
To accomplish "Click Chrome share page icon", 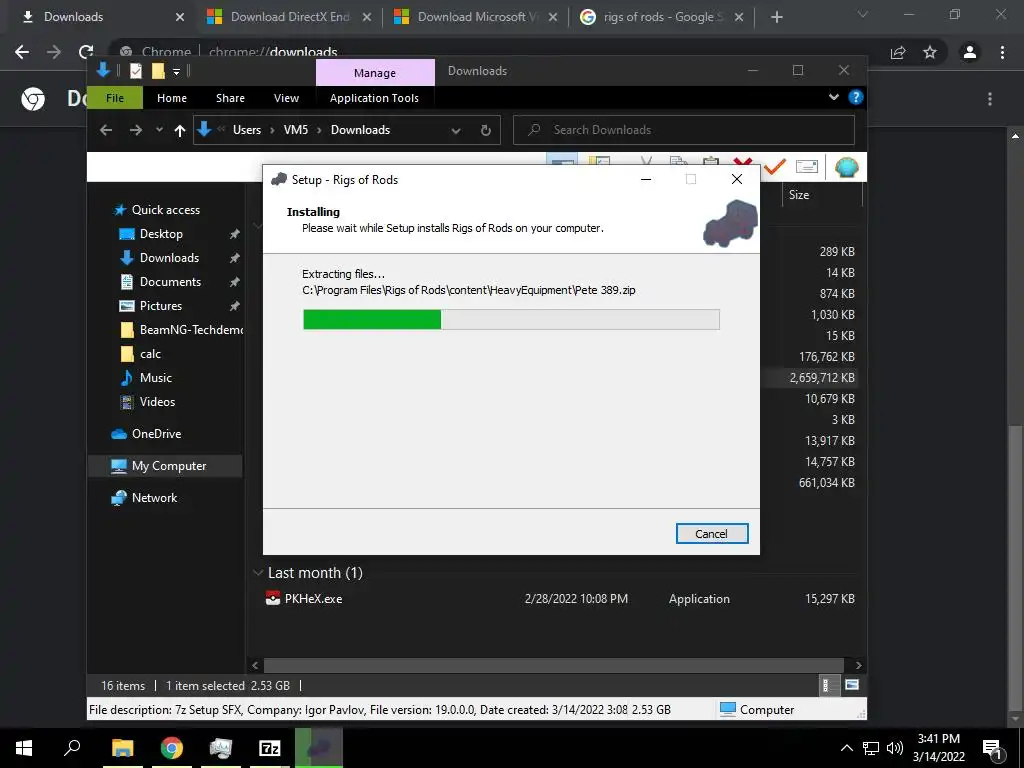I will tap(898, 52).
